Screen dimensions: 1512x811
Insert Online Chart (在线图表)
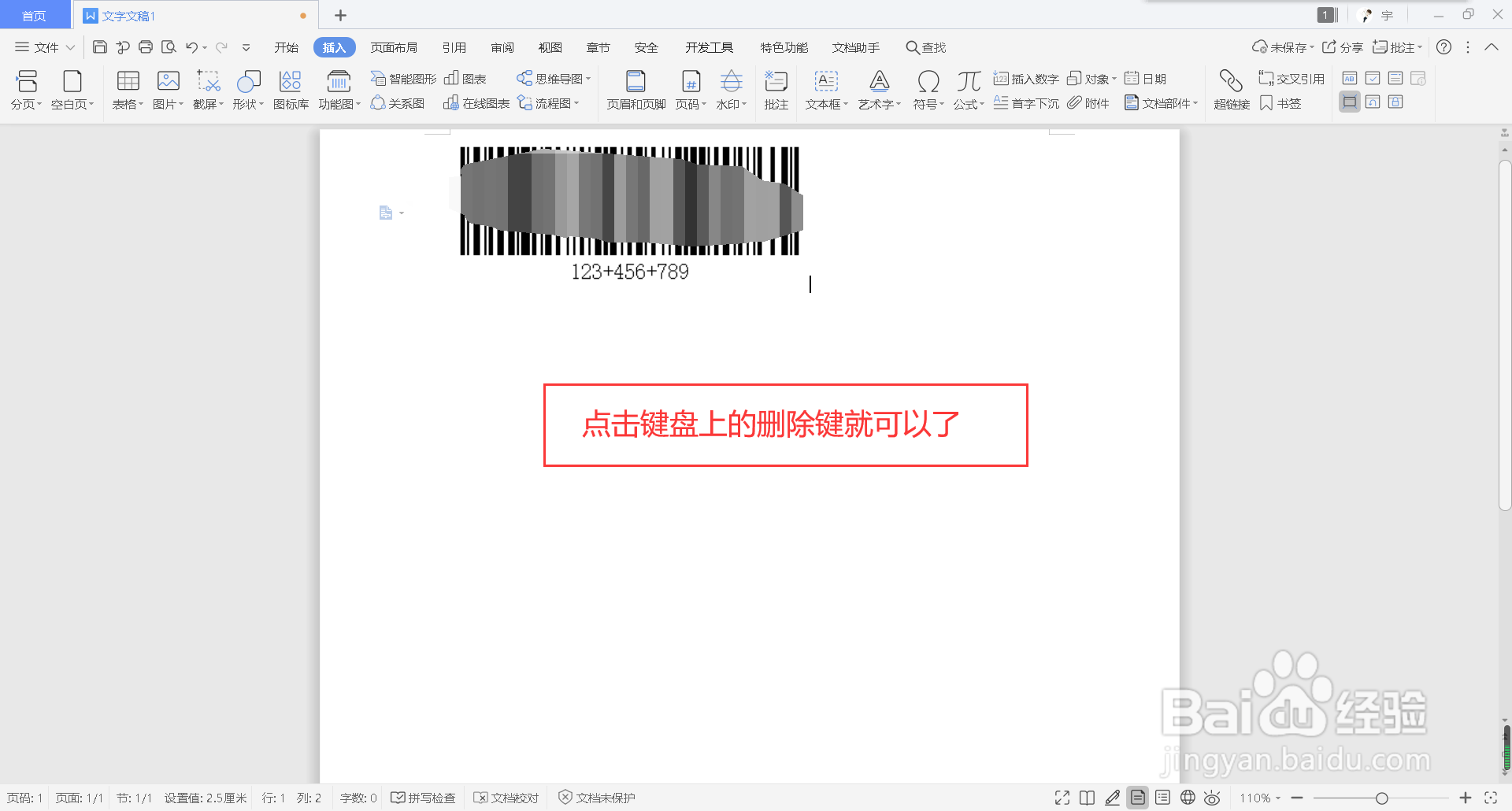click(476, 103)
